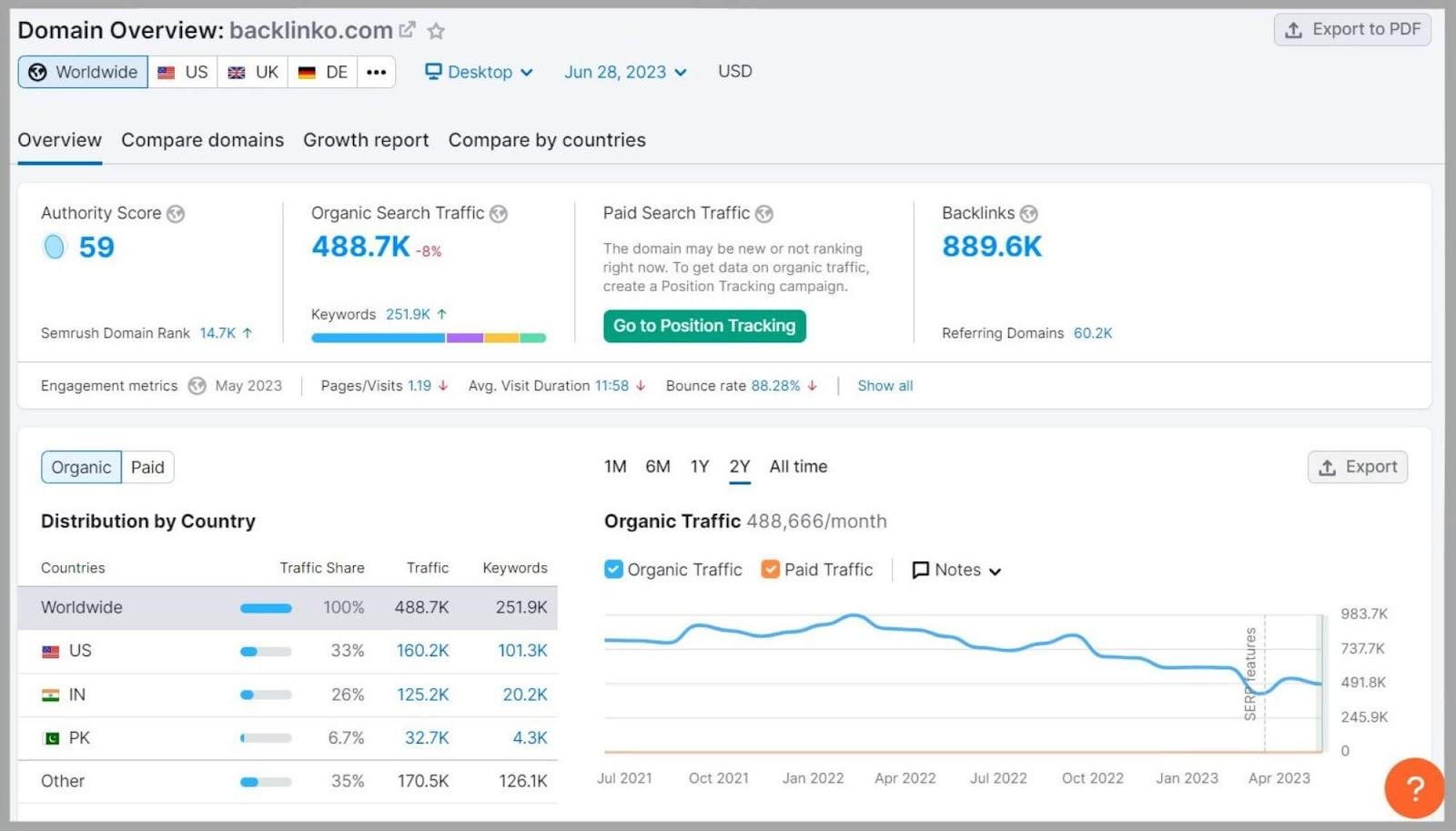This screenshot has width=1456, height=831.
Task: Click globe icon beside Authority Score
Action: pos(176,214)
